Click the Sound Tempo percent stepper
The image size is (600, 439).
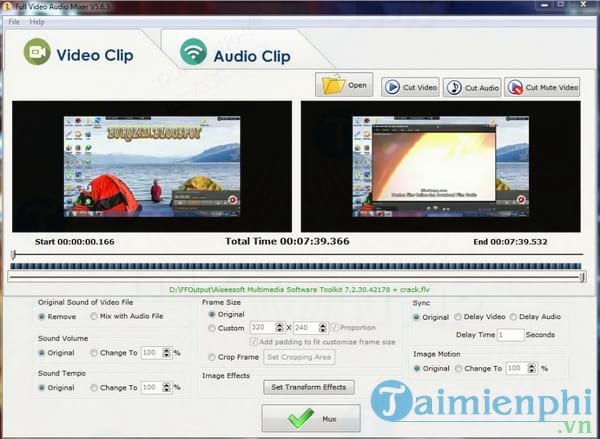tap(166, 388)
